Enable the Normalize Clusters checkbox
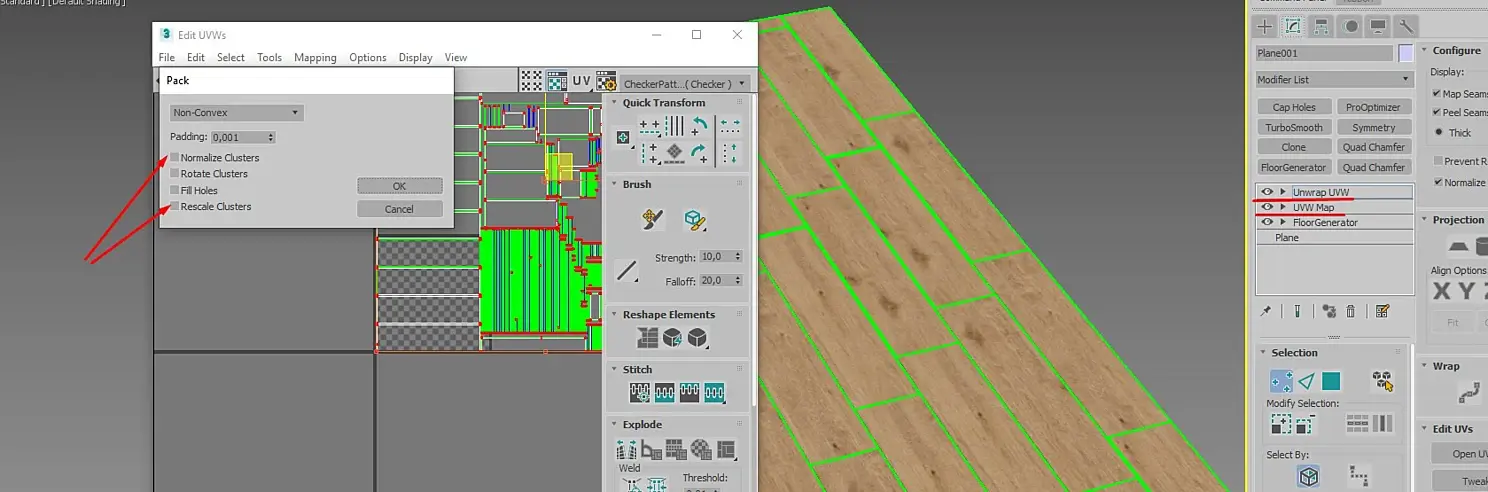The width and height of the screenshot is (1488, 492). point(175,158)
